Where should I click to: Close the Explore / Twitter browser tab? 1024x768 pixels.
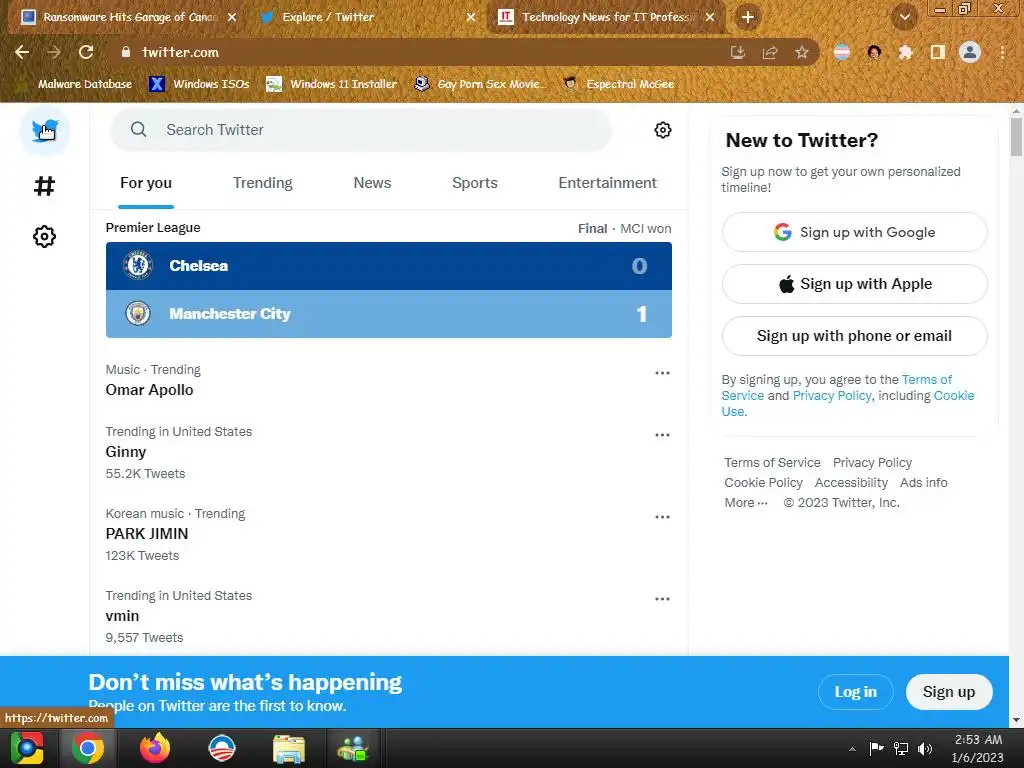pos(471,18)
